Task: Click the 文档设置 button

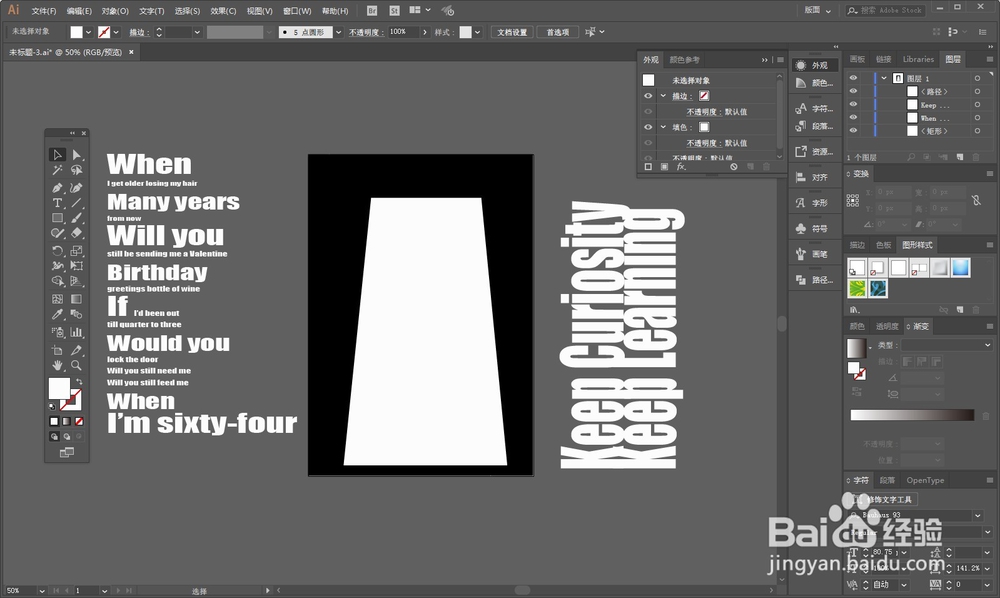Action: [512, 32]
